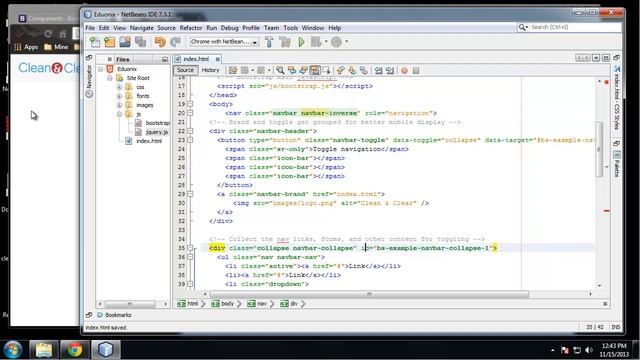This screenshot has width=640, height=360.
Task: Click the Debug Project toolbar icon
Action: [x=316, y=42]
